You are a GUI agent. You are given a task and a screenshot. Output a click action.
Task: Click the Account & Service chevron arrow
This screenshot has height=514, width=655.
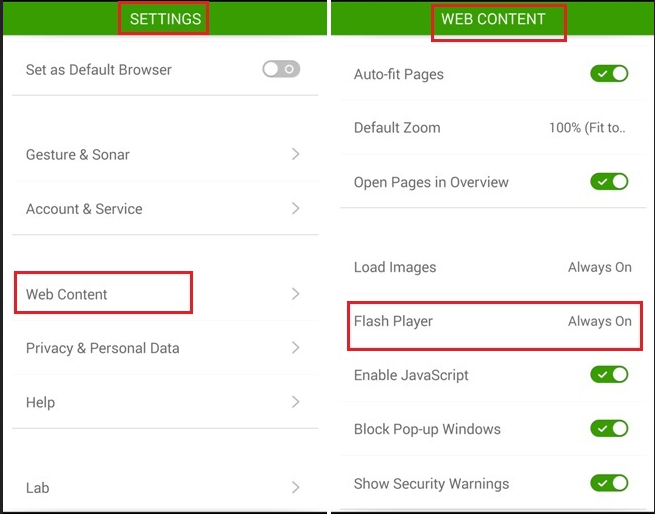pyautogui.click(x=295, y=208)
